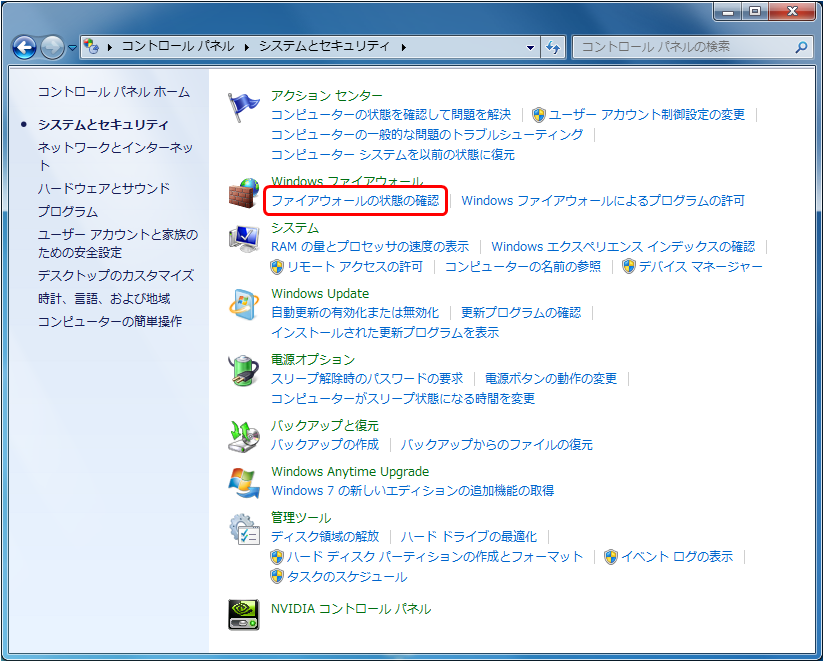
Task: Click shield icon beside イベント ログの表示
Action: pyautogui.click(x=611, y=557)
